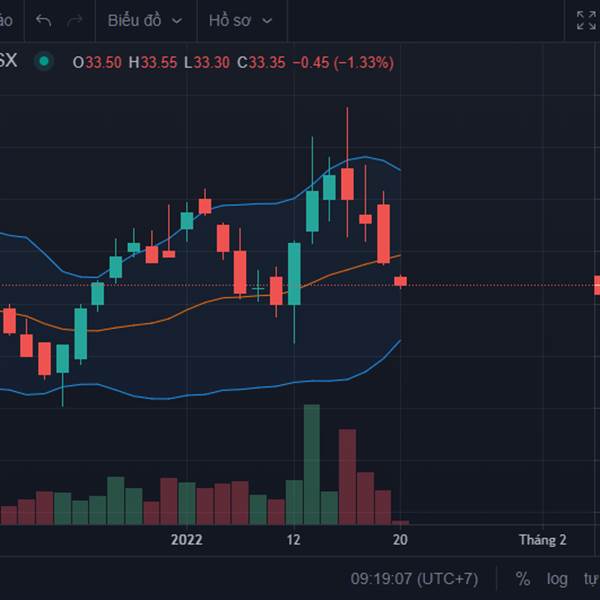Click the undo arrow icon
The width and height of the screenshot is (600, 600).
[43, 20]
